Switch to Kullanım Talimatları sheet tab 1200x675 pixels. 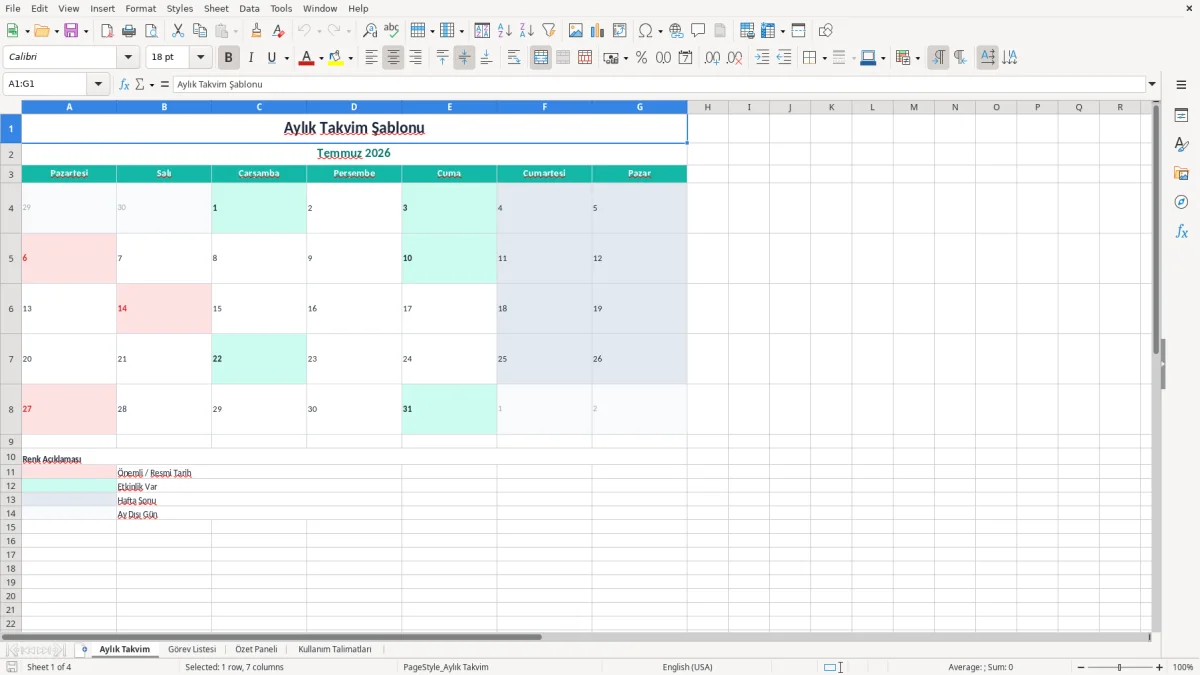point(335,649)
